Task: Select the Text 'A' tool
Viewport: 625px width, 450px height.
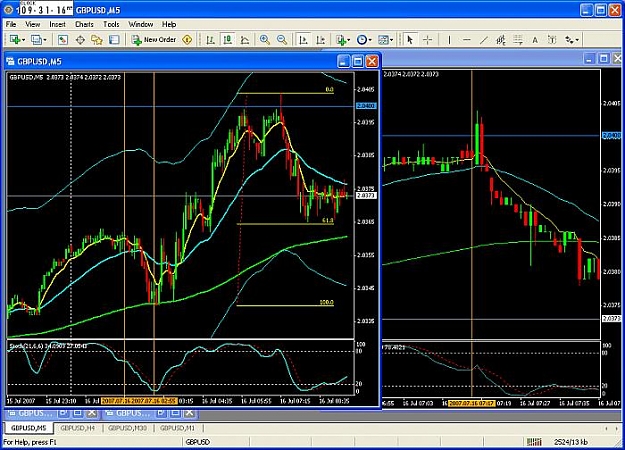Action: click(535, 40)
